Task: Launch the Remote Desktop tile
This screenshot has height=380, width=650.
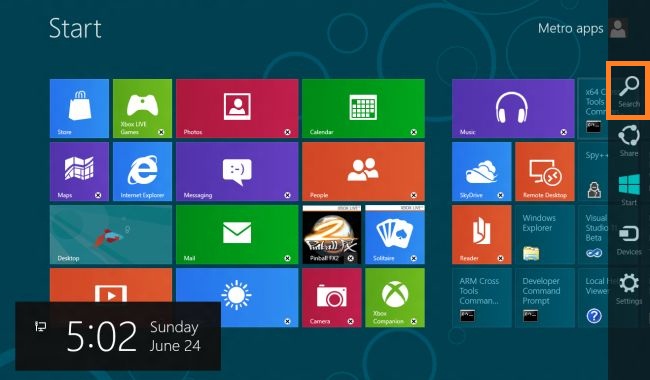Action: (x=545, y=172)
